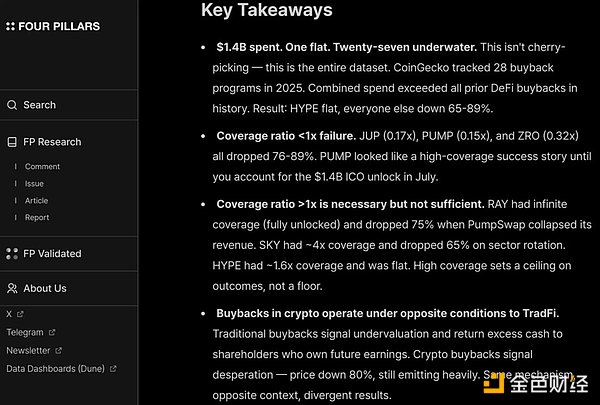Click the FP Validated dots icon

coord(12,254)
